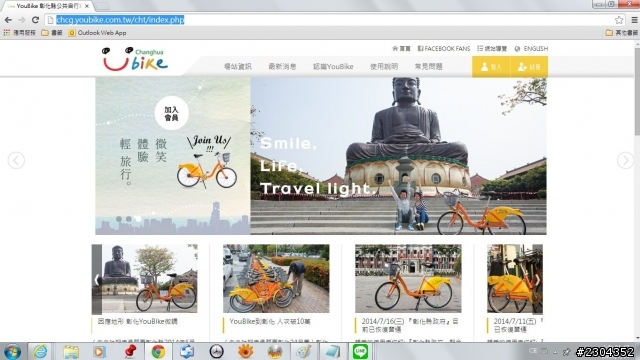Open the globe-like taskbar app icon
Viewport: 640px width, 360px height.
[x=275, y=351]
